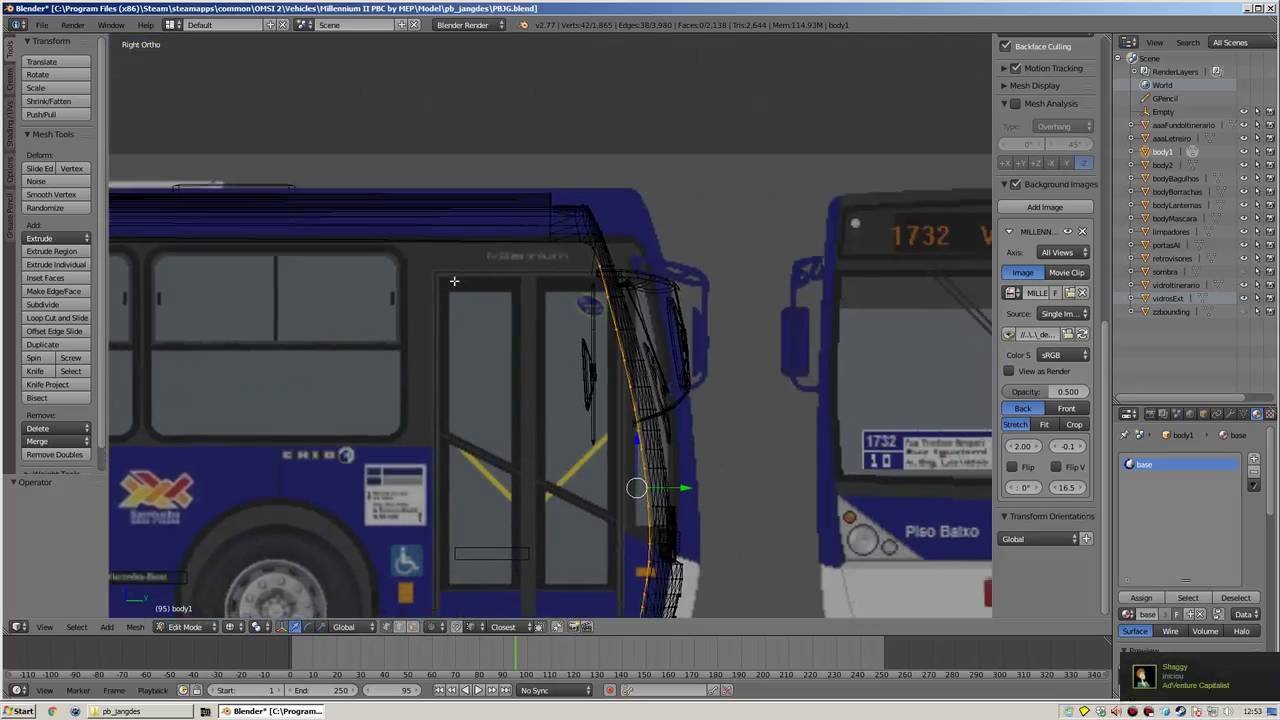Screen dimensions: 1280x720
Task: Click the End 250 frame field
Action: [322, 690]
